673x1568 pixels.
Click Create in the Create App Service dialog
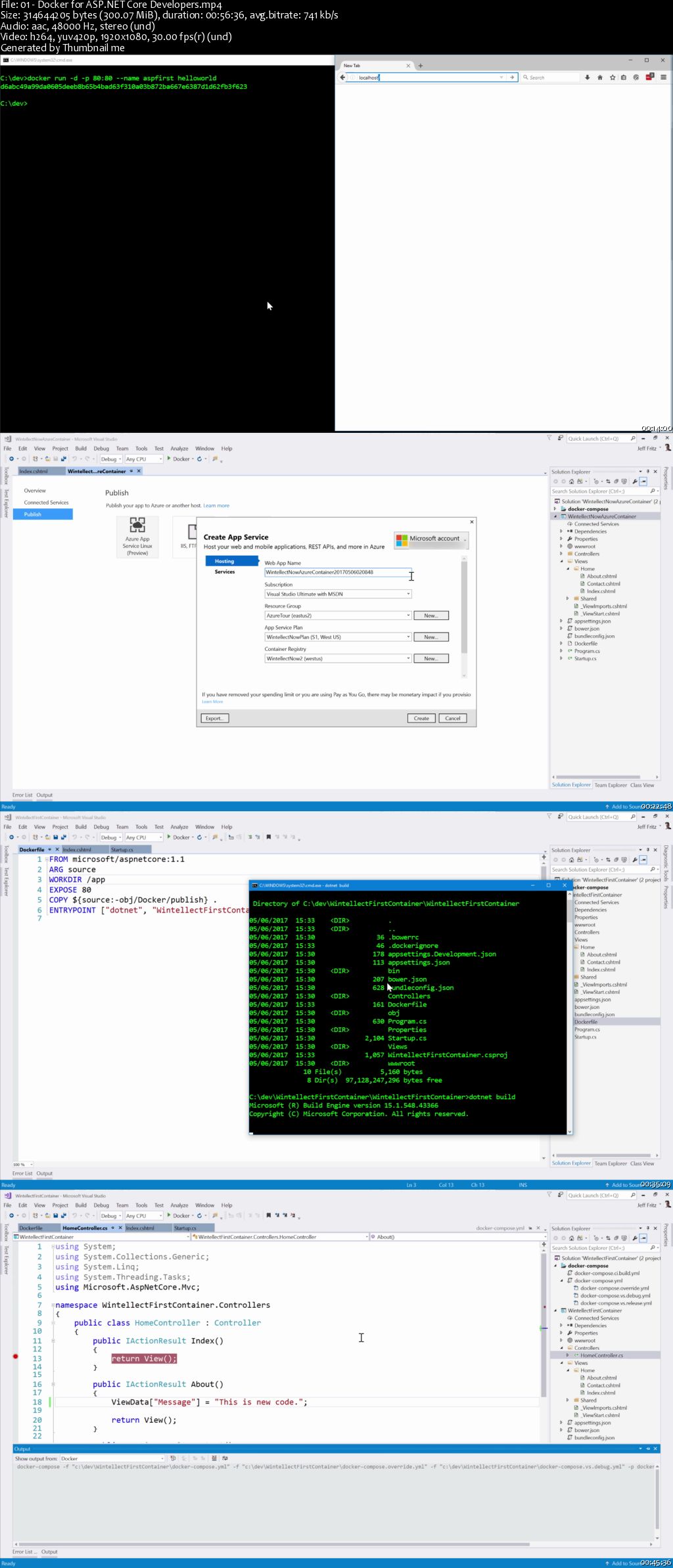click(421, 718)
